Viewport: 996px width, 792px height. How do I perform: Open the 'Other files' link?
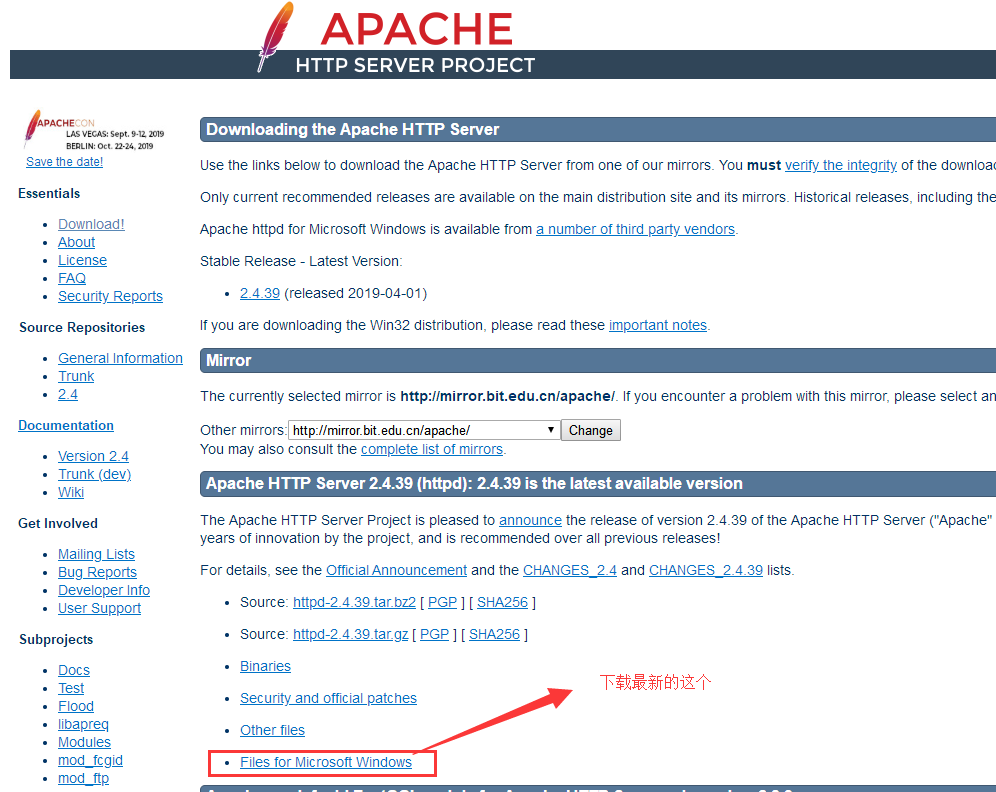coord(273,730)
